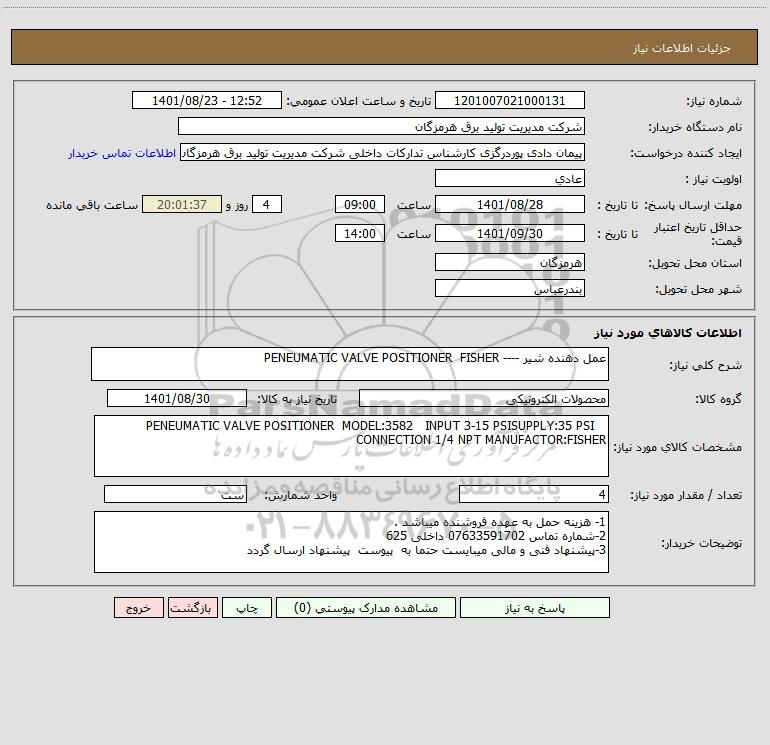Click label توضیحات خریدار

702,543
